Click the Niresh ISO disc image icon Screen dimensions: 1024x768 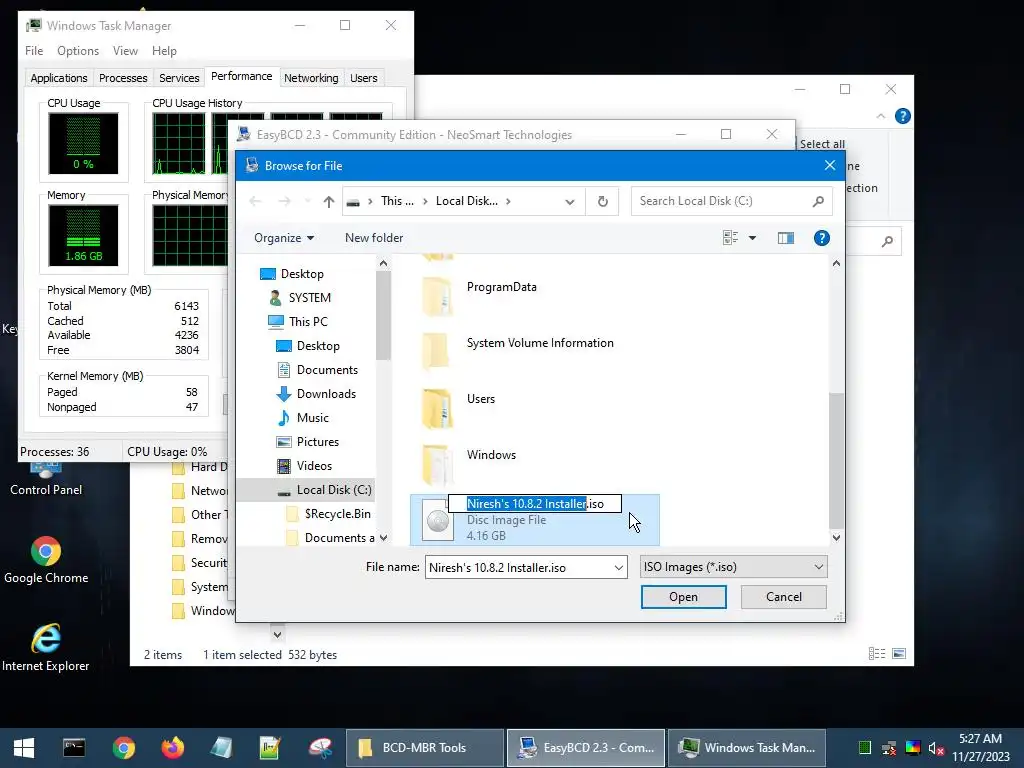tap(438, 520)
